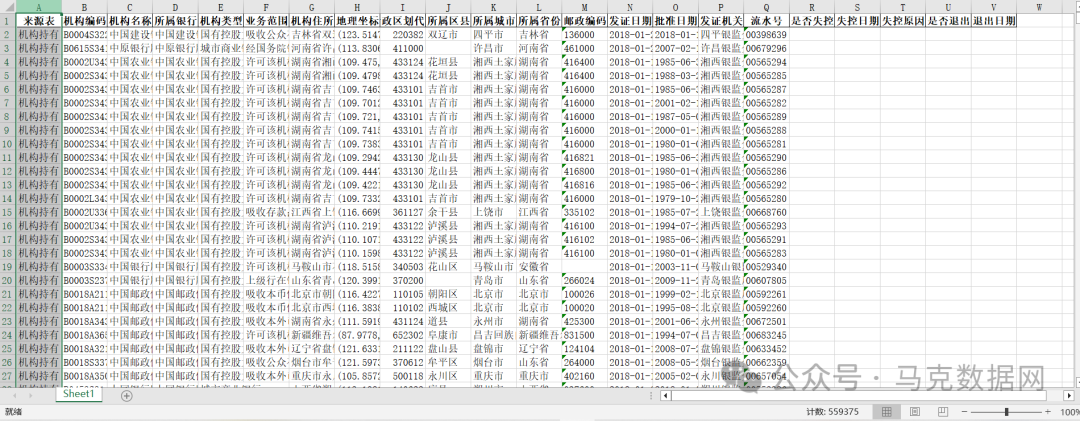Click the 计数: 559375 status bar entry
Viewport: 1080px width, 421px height.
point(833,411)
